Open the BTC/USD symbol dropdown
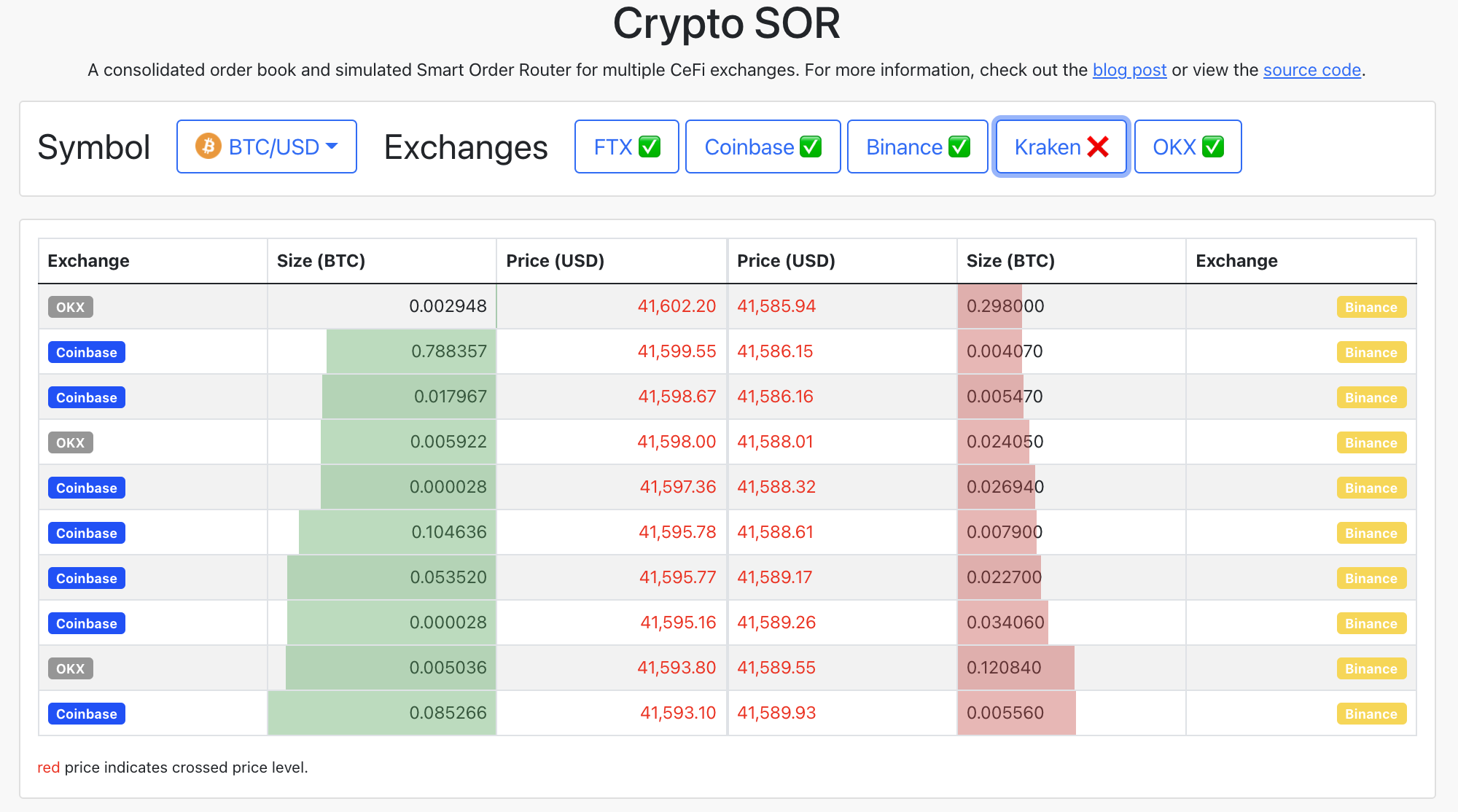Screen dimensions: 1458x812 pos(267,147)
